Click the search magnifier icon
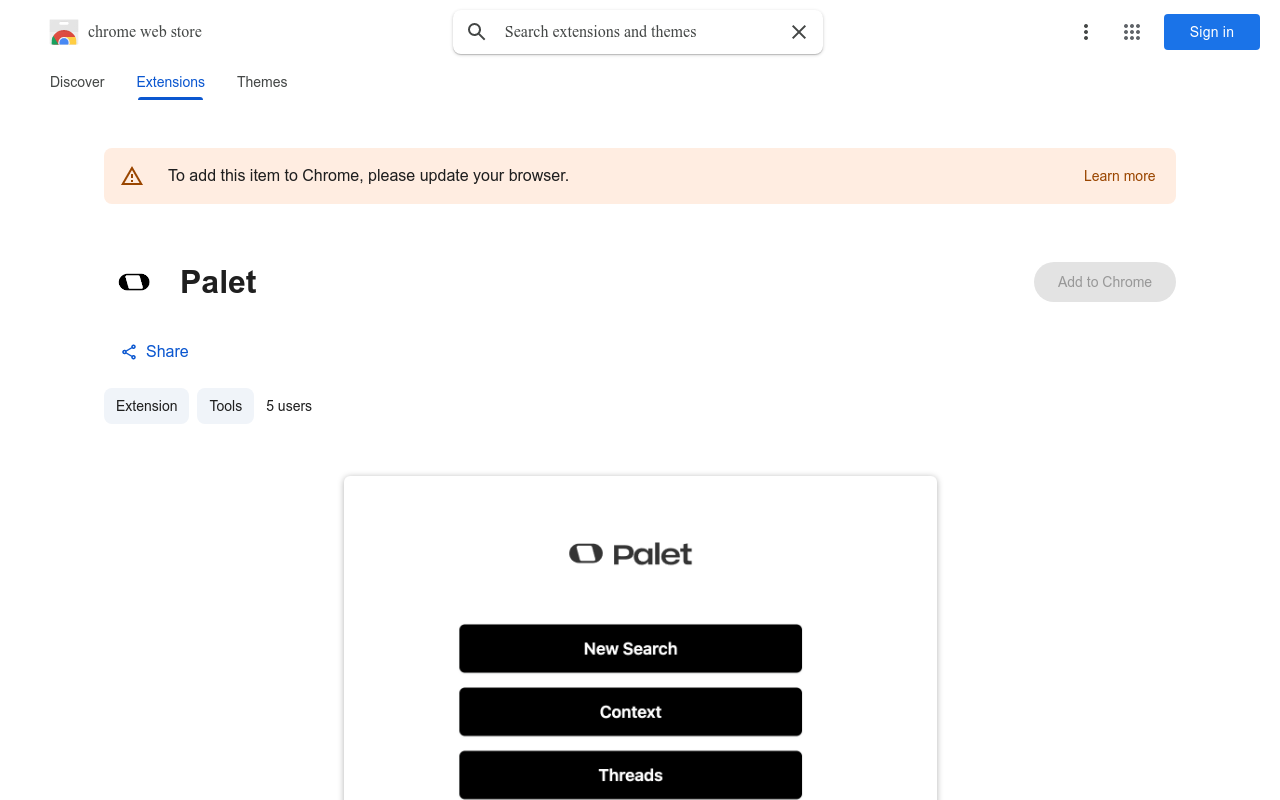Image resolution: width=1280 pixels, height=800 pixels. pyautogui.click(x=477, y=32)
